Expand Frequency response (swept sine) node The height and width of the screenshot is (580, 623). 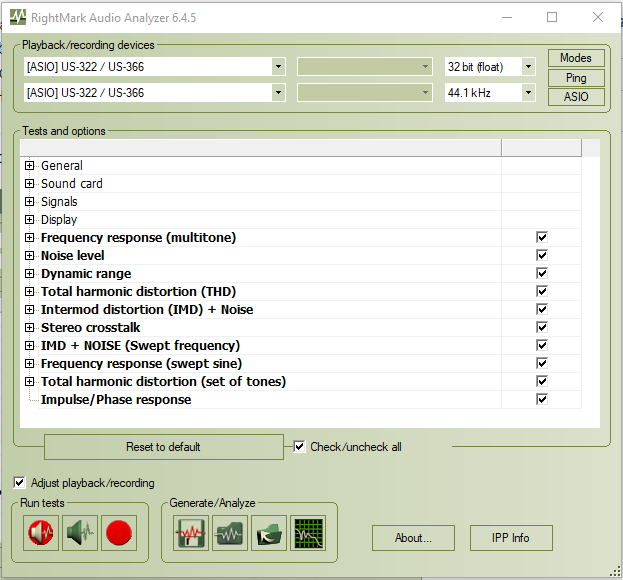pos(29,363)
